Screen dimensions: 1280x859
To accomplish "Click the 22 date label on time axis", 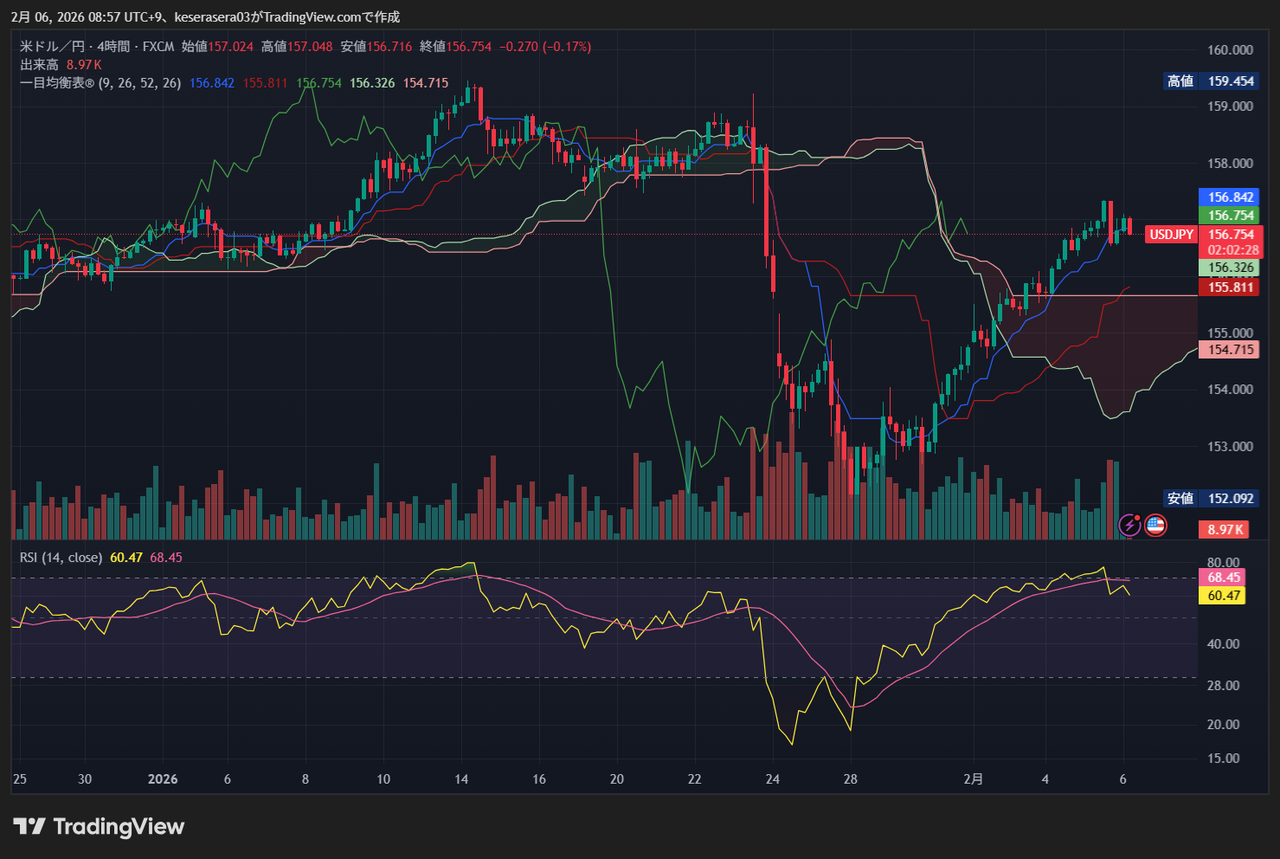I will 695,779.
